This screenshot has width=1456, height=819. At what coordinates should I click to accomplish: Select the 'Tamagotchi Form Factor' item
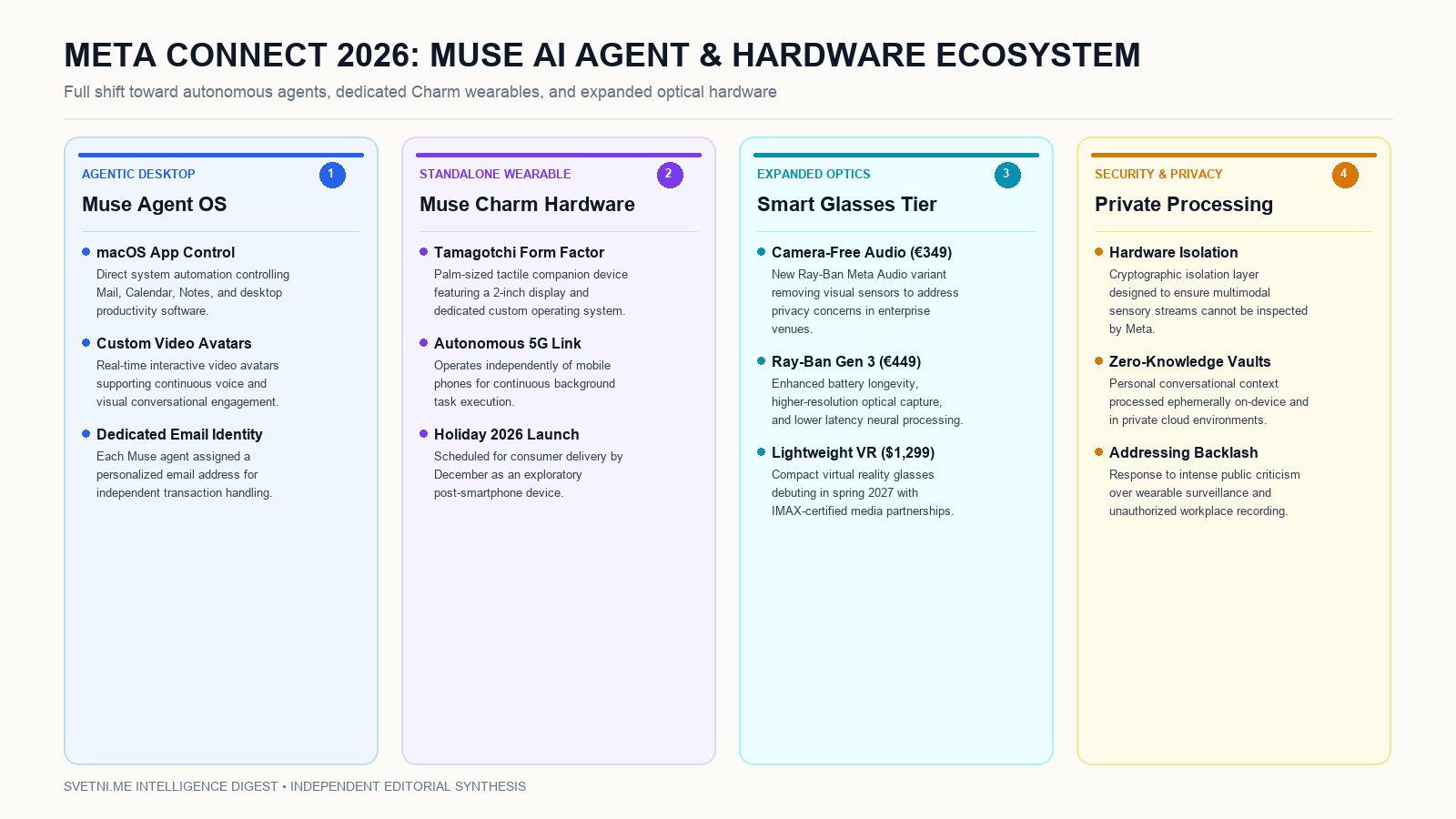pos(519,252)
